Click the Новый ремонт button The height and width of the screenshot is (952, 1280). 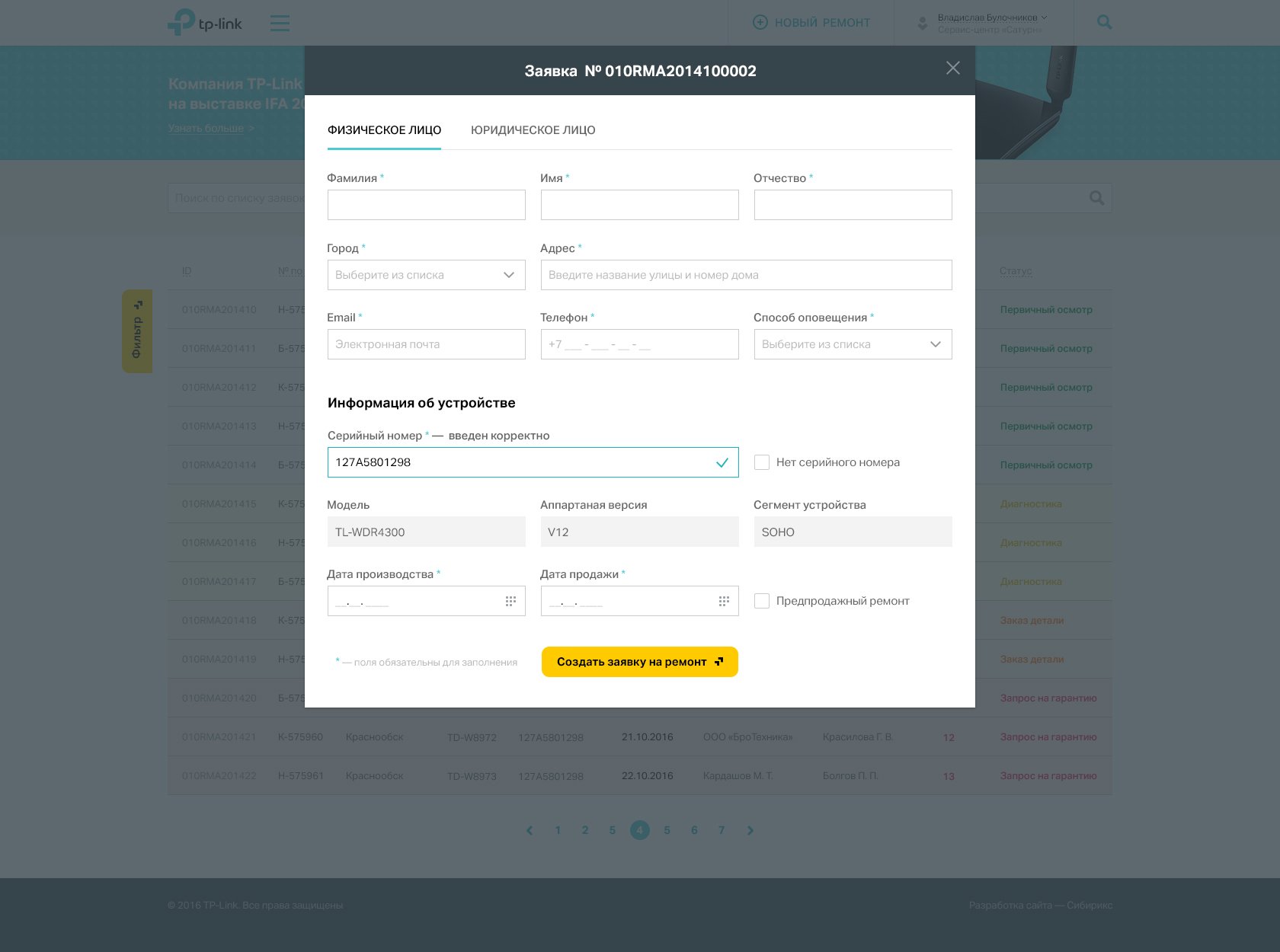[x=811, y=23]
